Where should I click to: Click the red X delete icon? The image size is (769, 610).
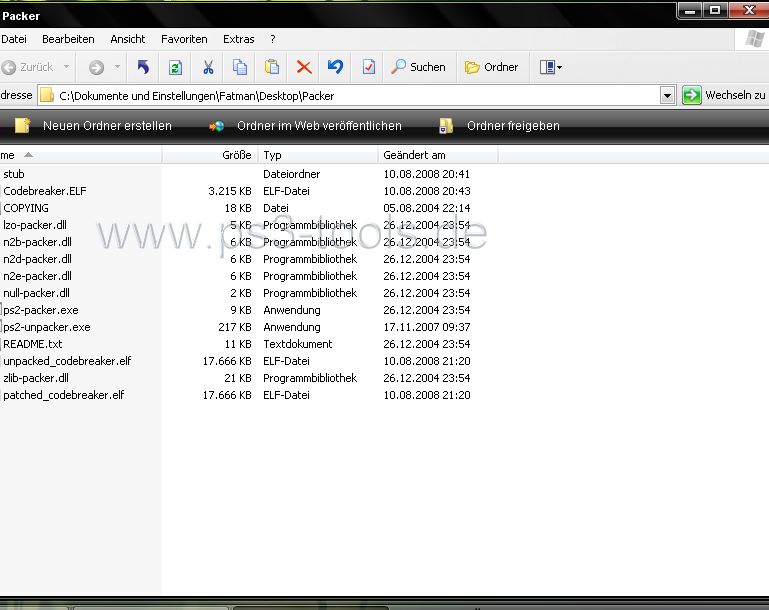tap(304, 67)
